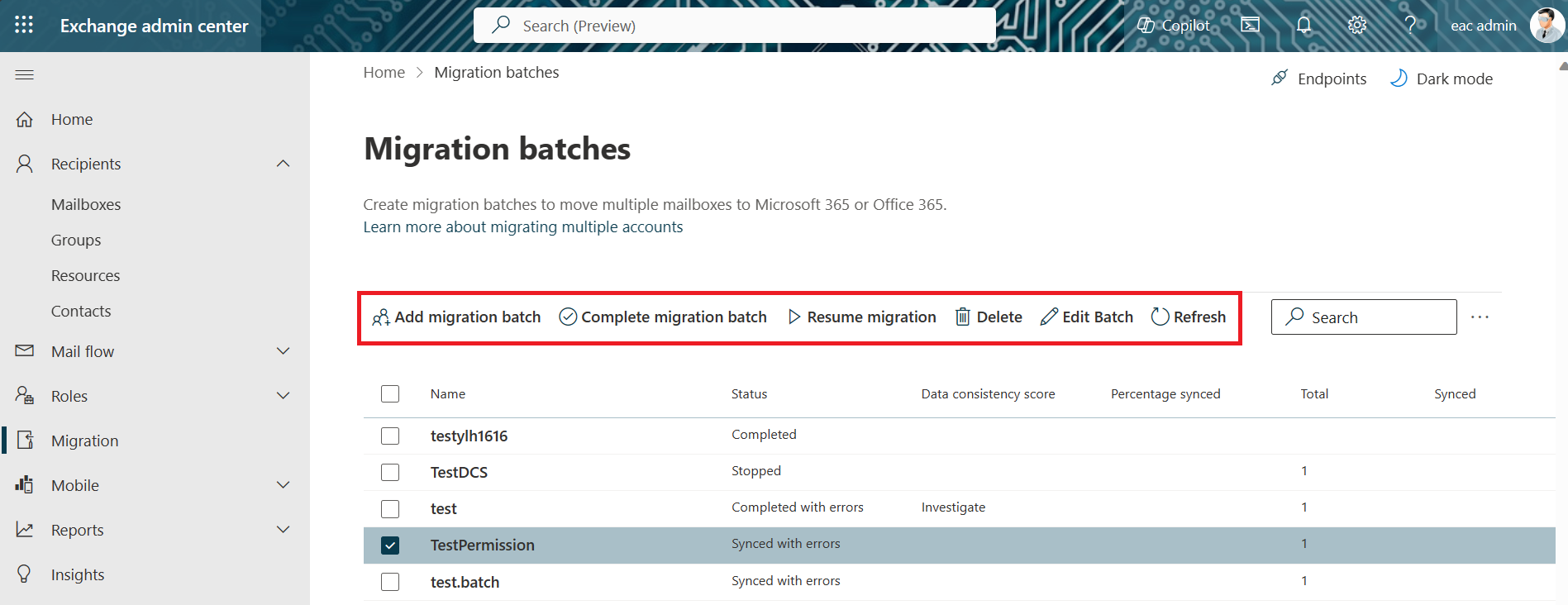Click the Synced column header

[x=1455, y=393]
